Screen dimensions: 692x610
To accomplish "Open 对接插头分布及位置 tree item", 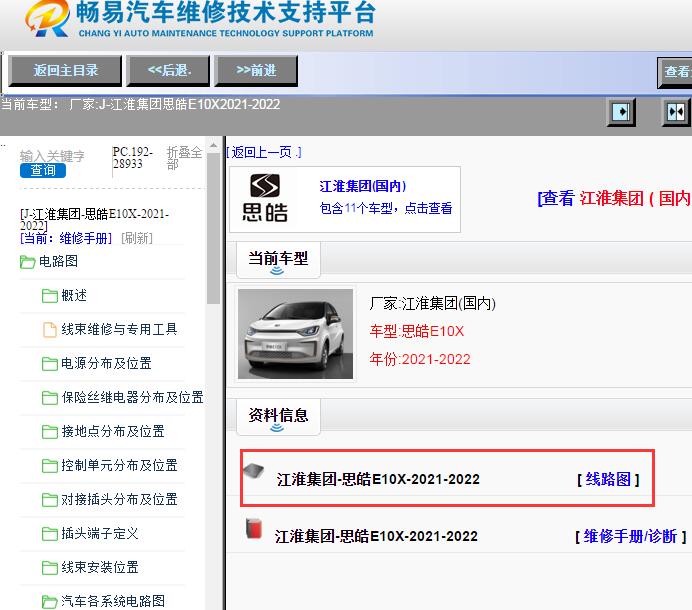I will pos(119,499).
